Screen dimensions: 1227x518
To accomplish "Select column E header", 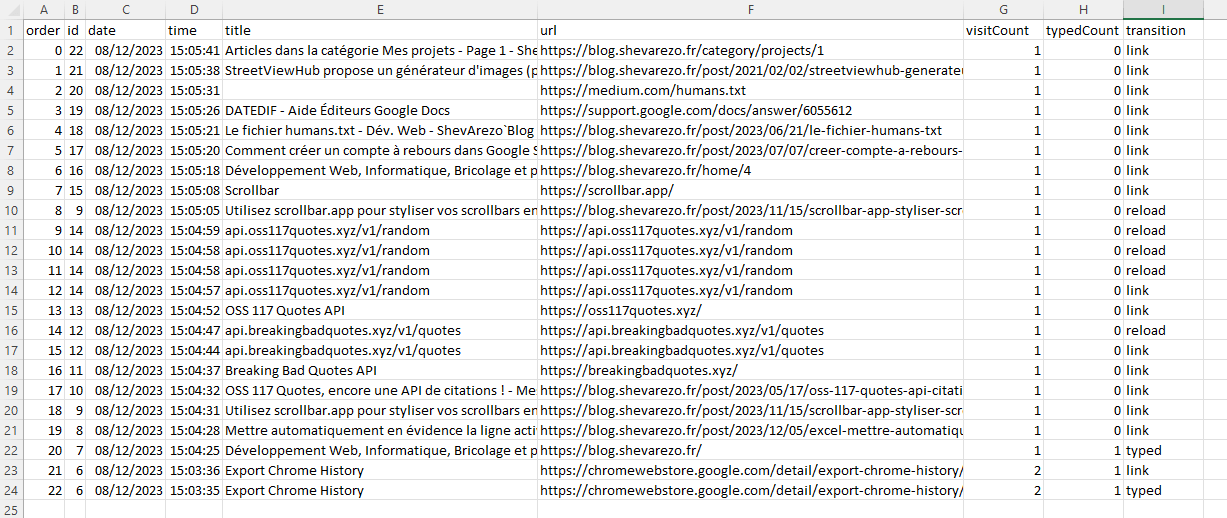I will coord(380,9).
